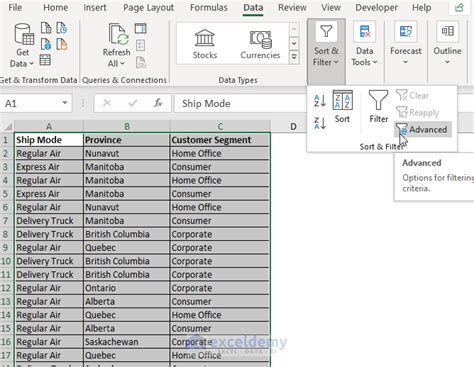Click Alberta cell in row 13

click(x=127, y=301)
